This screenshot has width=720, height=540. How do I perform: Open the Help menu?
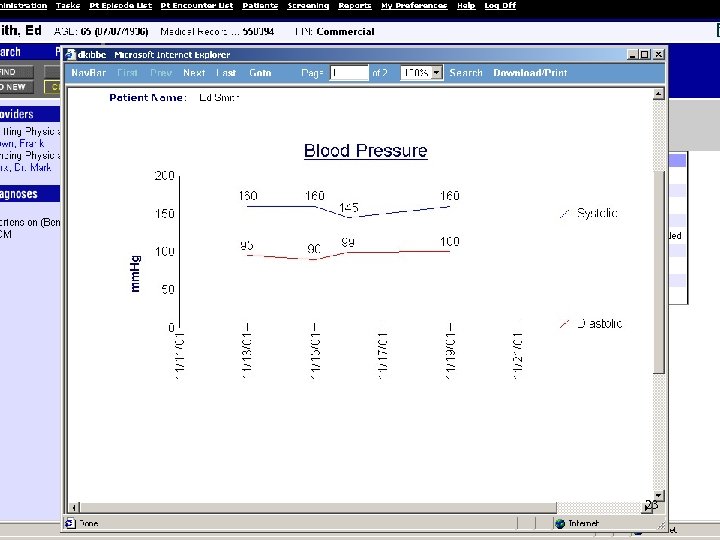tap(466, 6)
